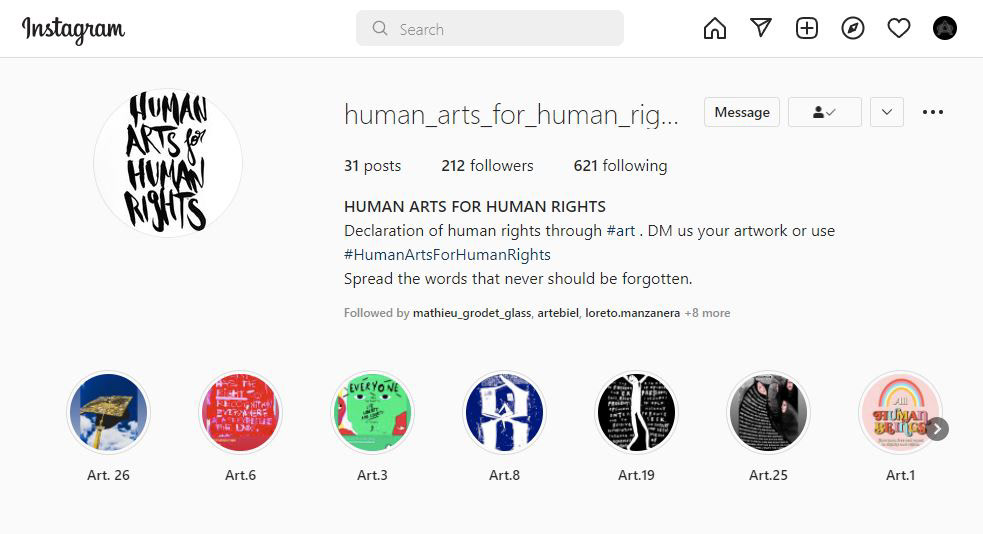The width and height of the screenshot is (983, 534).
Task: Go to the Instagram home feed icon
Action: click(x=715, y=29)
